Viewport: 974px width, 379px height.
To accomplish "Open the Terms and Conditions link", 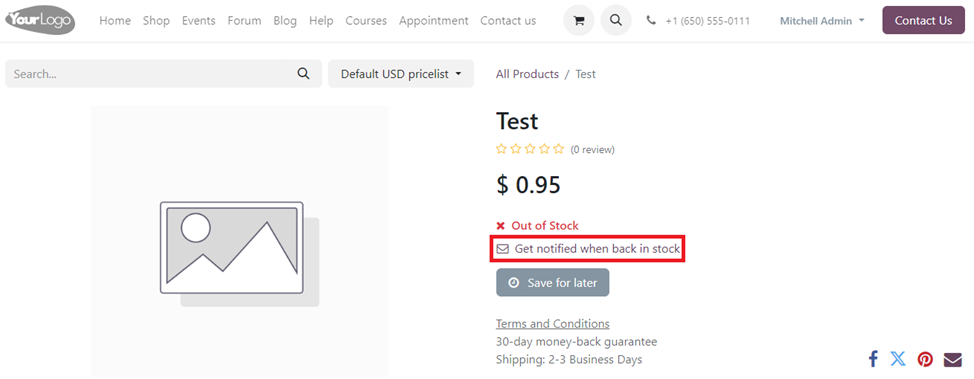I will tap(553, 324).
